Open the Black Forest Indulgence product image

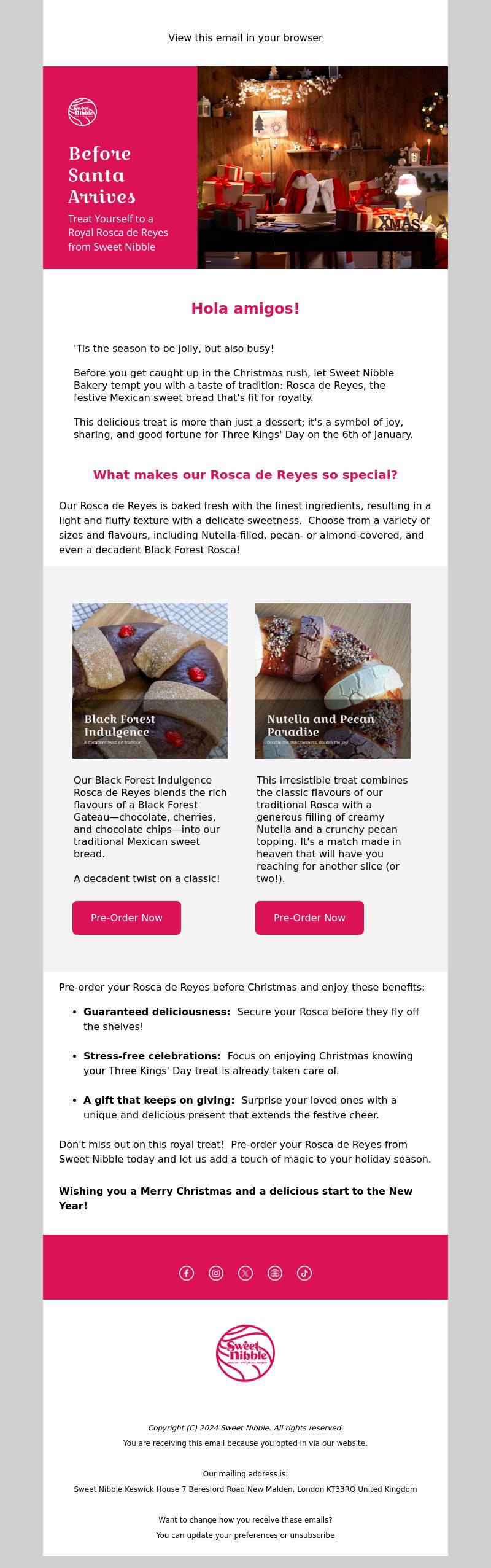click(150, 681)
